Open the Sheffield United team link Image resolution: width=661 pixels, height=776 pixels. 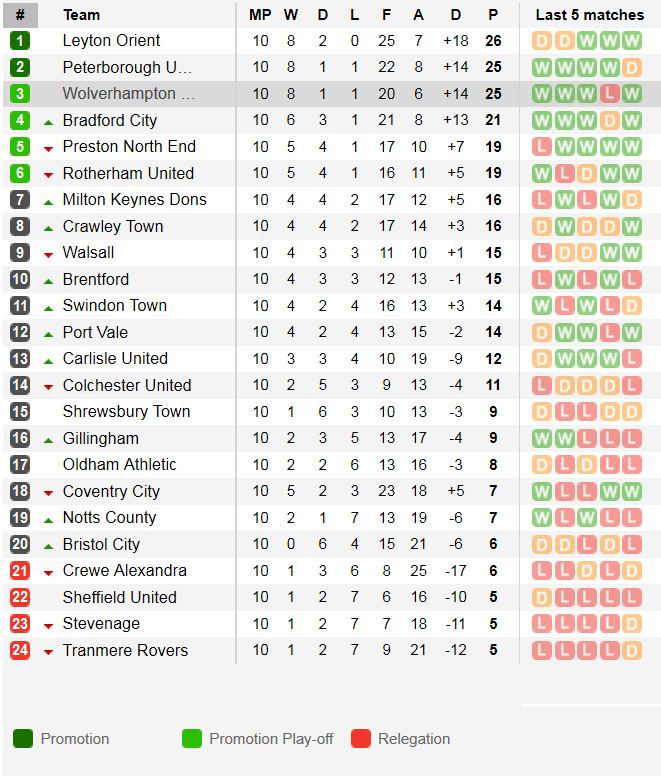point(119,598)
